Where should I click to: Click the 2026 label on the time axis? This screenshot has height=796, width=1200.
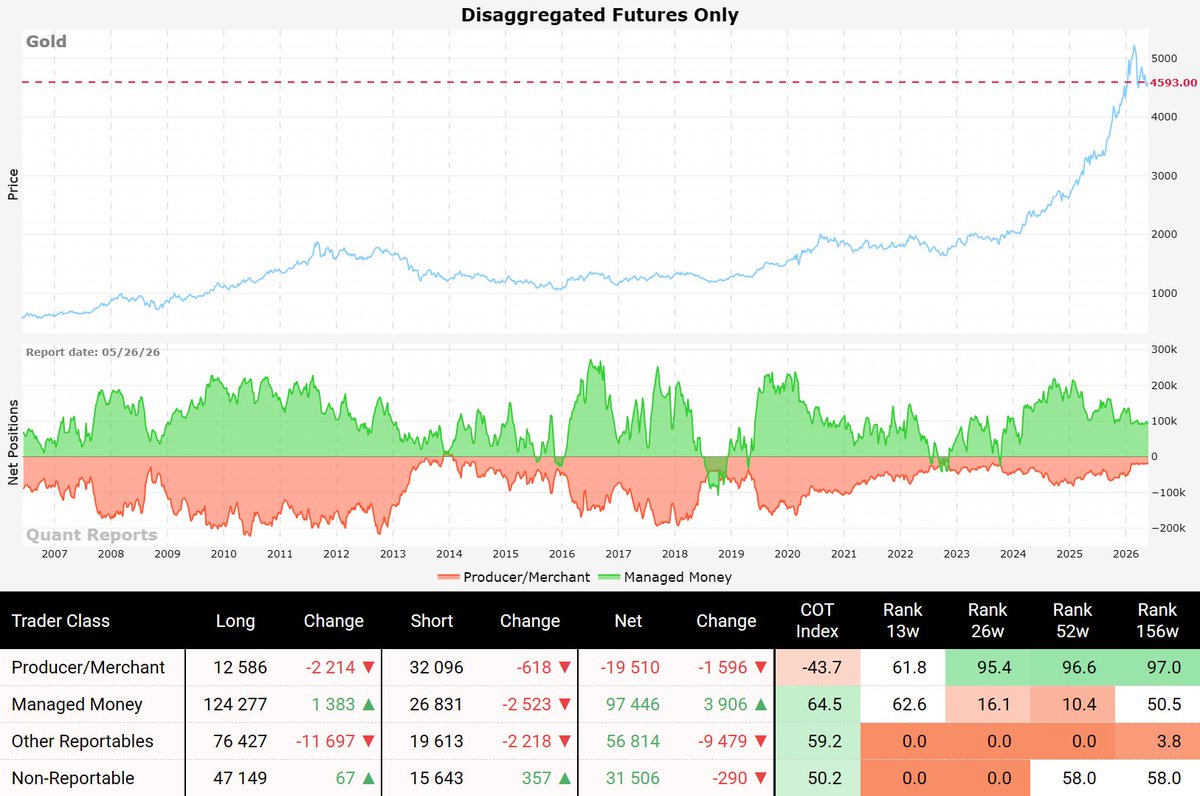(1126, 553)
